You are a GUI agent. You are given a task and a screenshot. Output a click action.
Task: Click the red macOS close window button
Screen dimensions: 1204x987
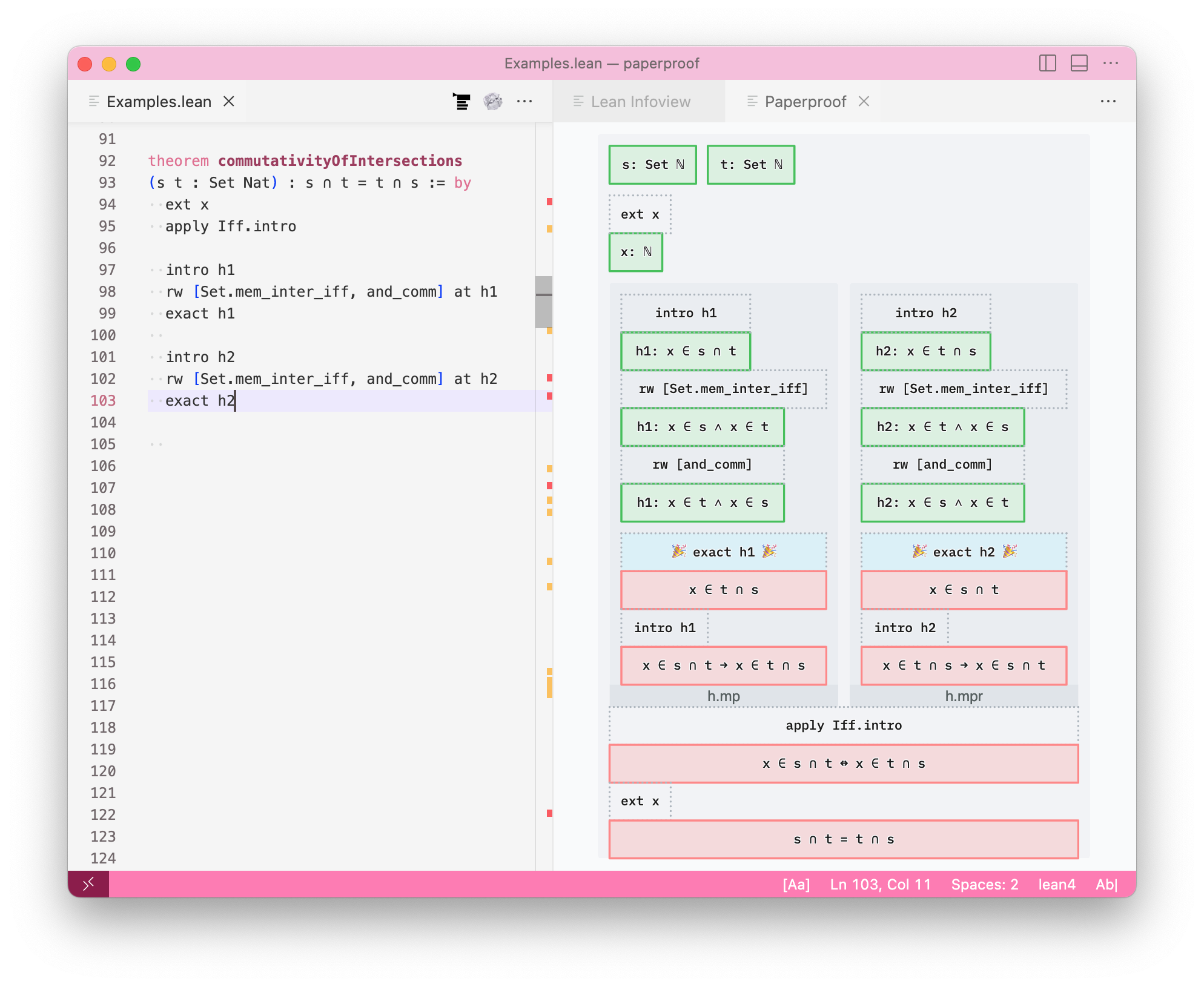tap(85, 64)
